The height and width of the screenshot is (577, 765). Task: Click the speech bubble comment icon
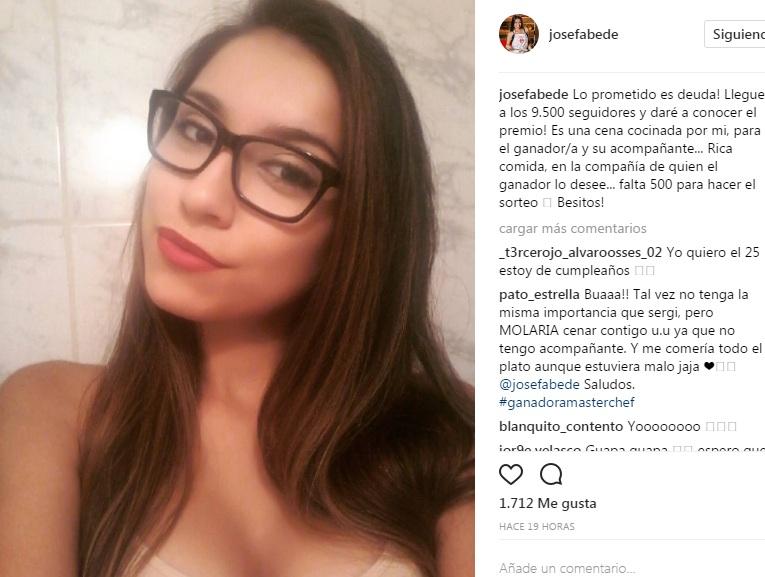tap(551, 474)
